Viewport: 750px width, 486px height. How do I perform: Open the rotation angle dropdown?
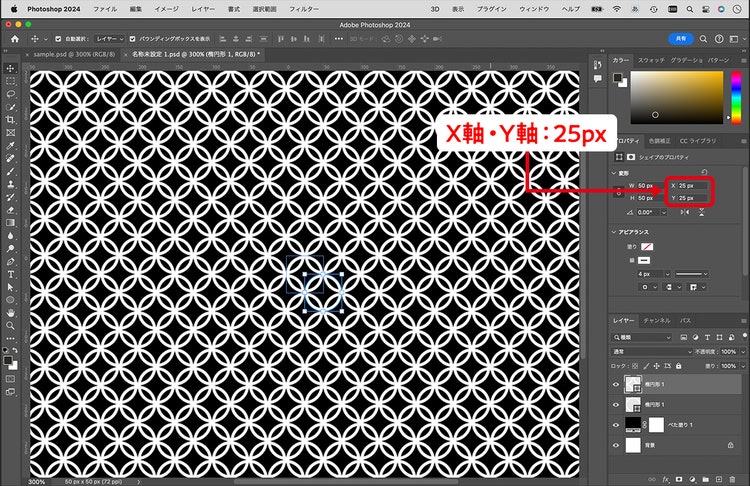coord(663,212)
